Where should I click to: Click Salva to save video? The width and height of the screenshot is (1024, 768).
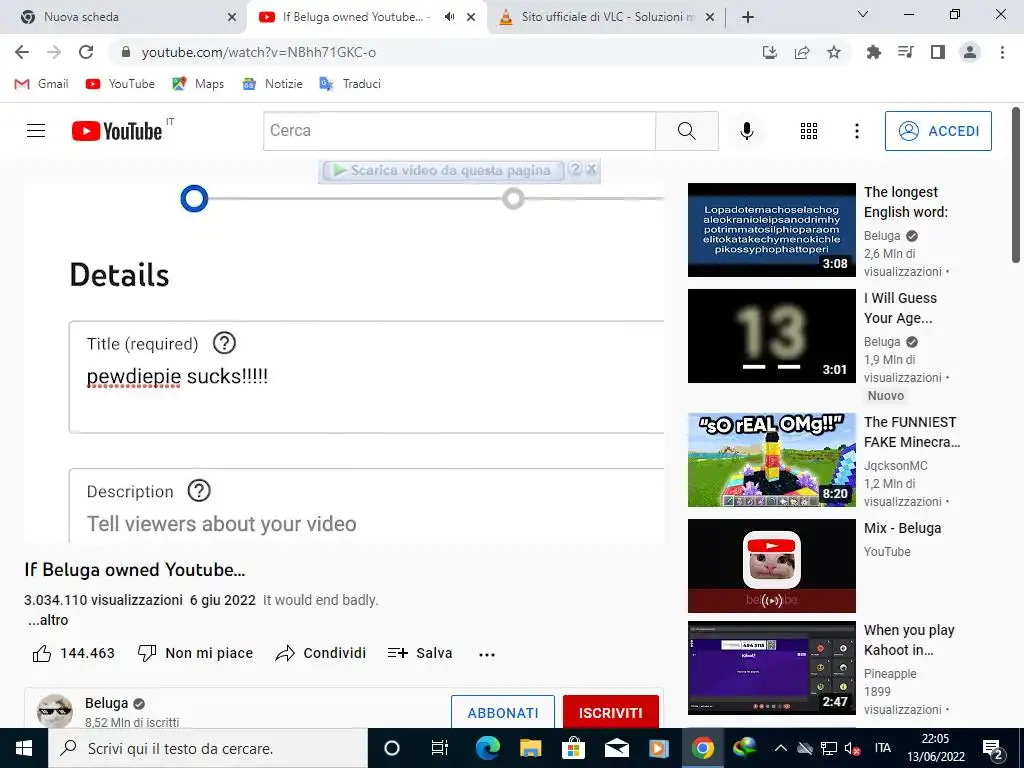coord(420,653)
